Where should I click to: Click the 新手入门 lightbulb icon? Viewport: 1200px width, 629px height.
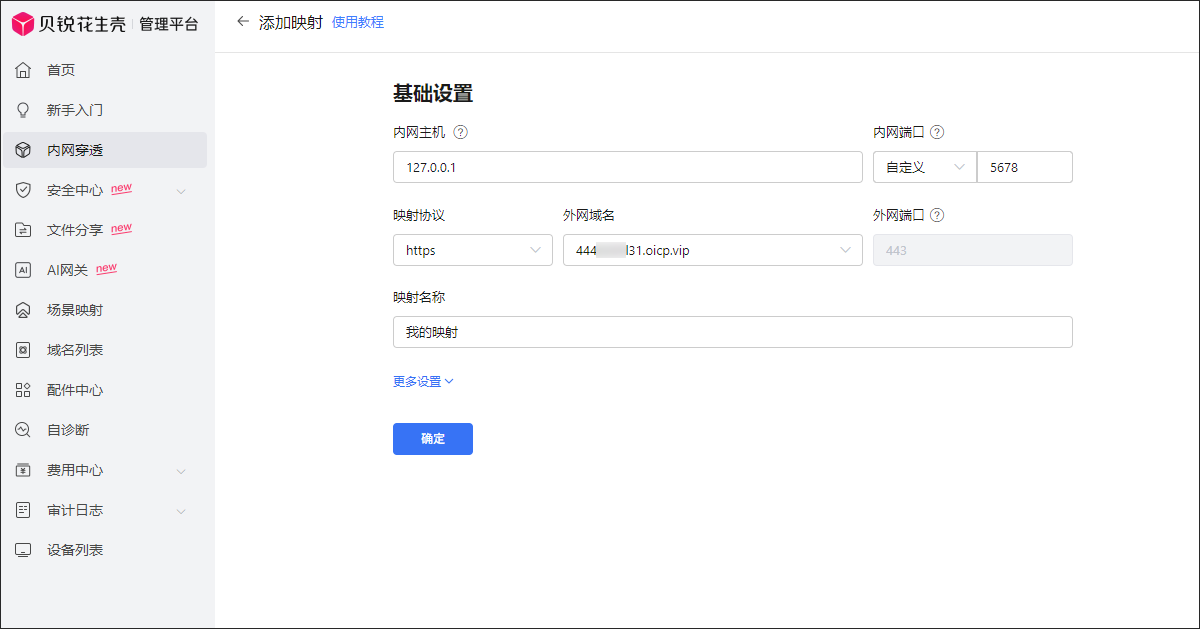(24, 110)
